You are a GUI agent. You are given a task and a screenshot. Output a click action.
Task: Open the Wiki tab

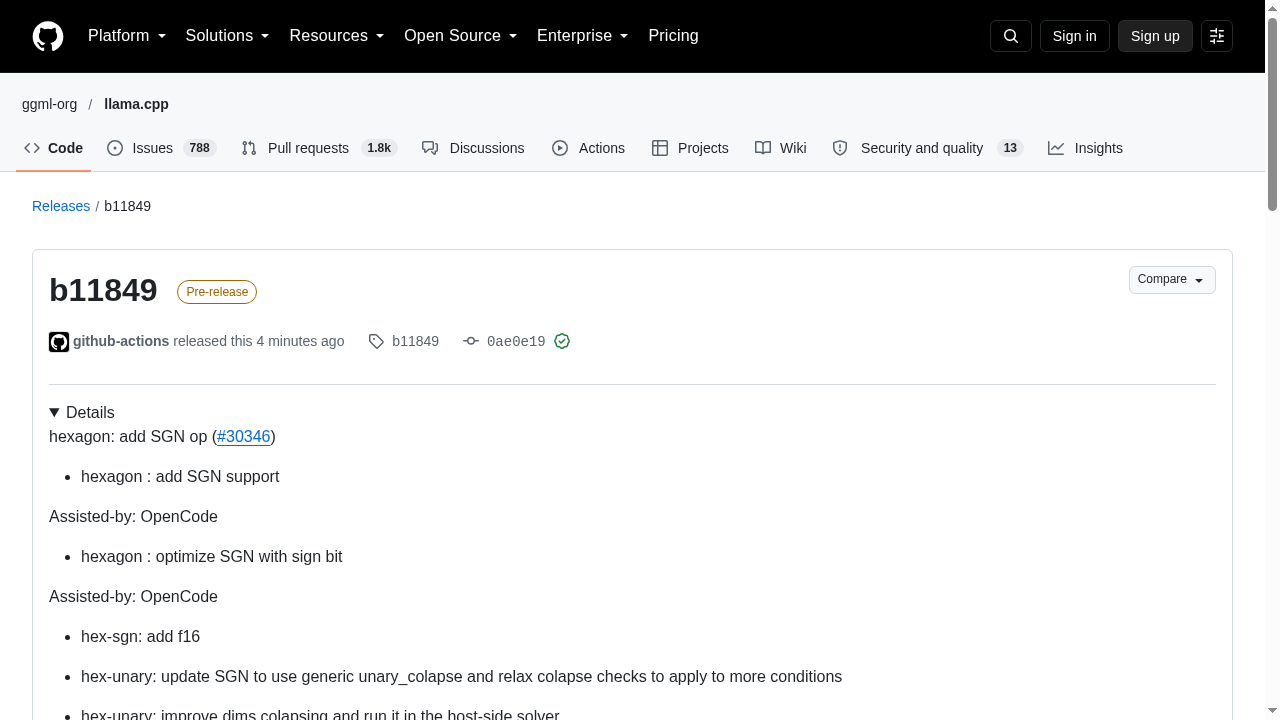(x=781, y=148)
